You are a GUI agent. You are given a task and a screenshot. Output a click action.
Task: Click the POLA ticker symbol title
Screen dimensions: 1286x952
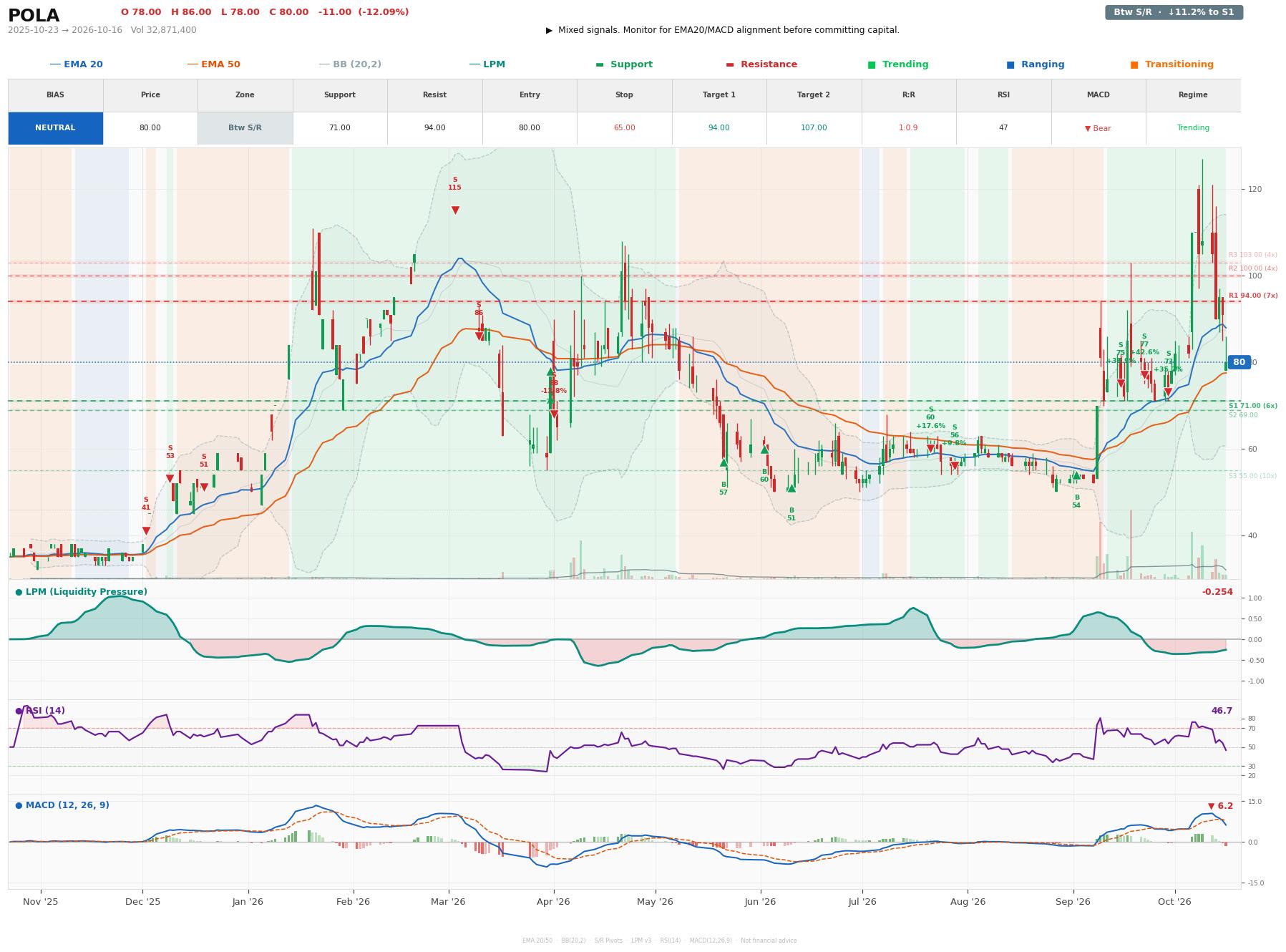click(x=34, y=15)
